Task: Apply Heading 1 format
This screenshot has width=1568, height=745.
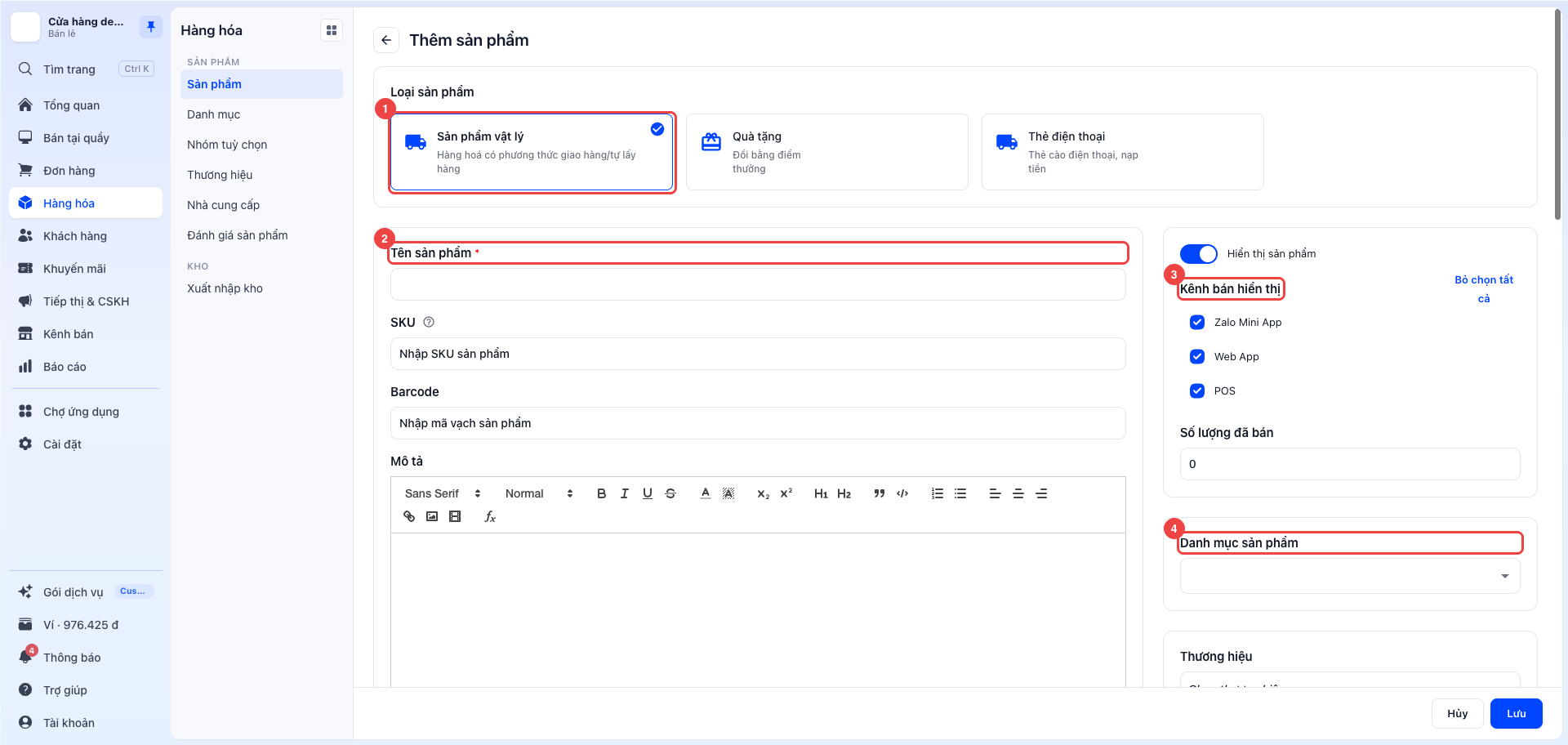Action: [821, 493]
